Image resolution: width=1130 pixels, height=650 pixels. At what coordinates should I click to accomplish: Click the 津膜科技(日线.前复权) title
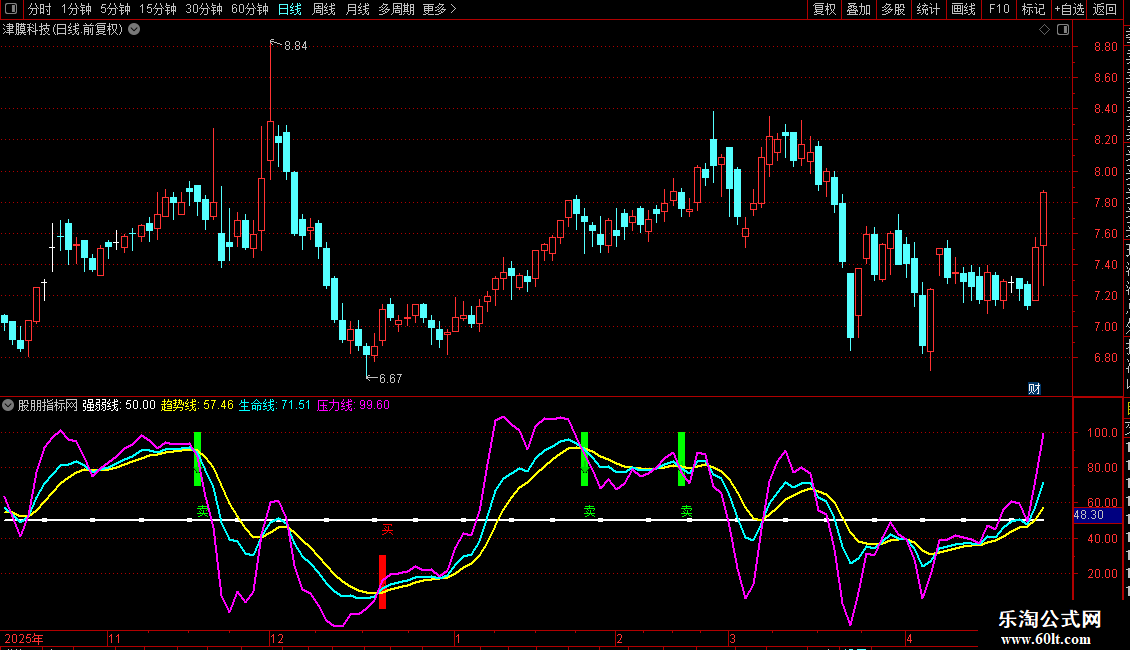tap(63, 30)
